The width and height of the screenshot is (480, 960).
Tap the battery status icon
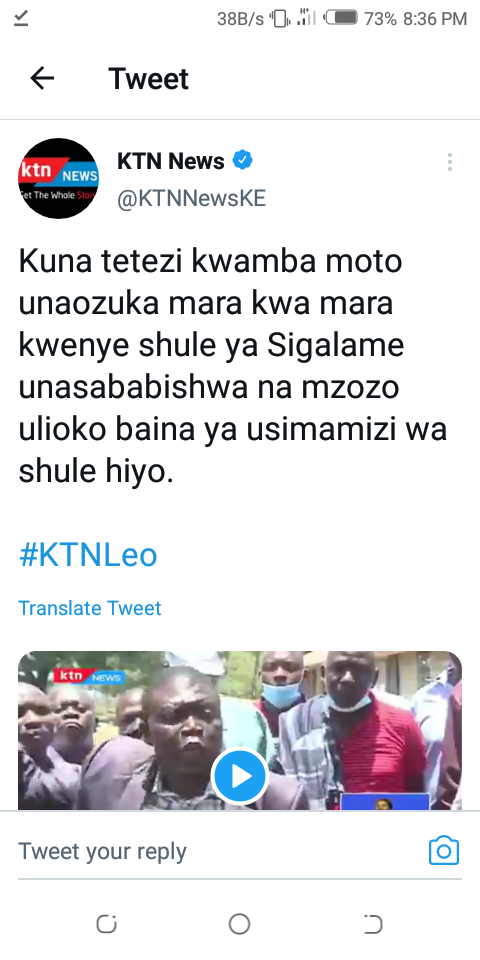click(x=341, y=18)
